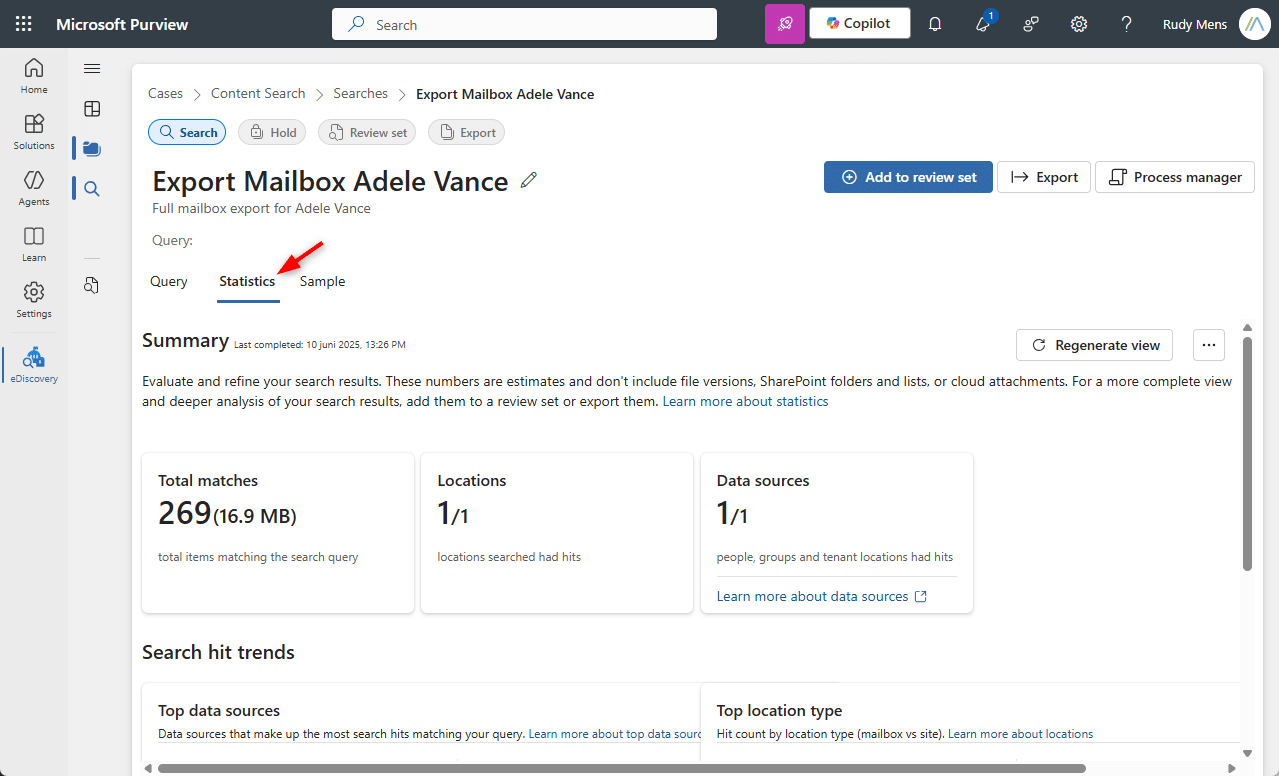Click Add to review set button
This screenshot has width=1279, height=776.
pos(908,177)
